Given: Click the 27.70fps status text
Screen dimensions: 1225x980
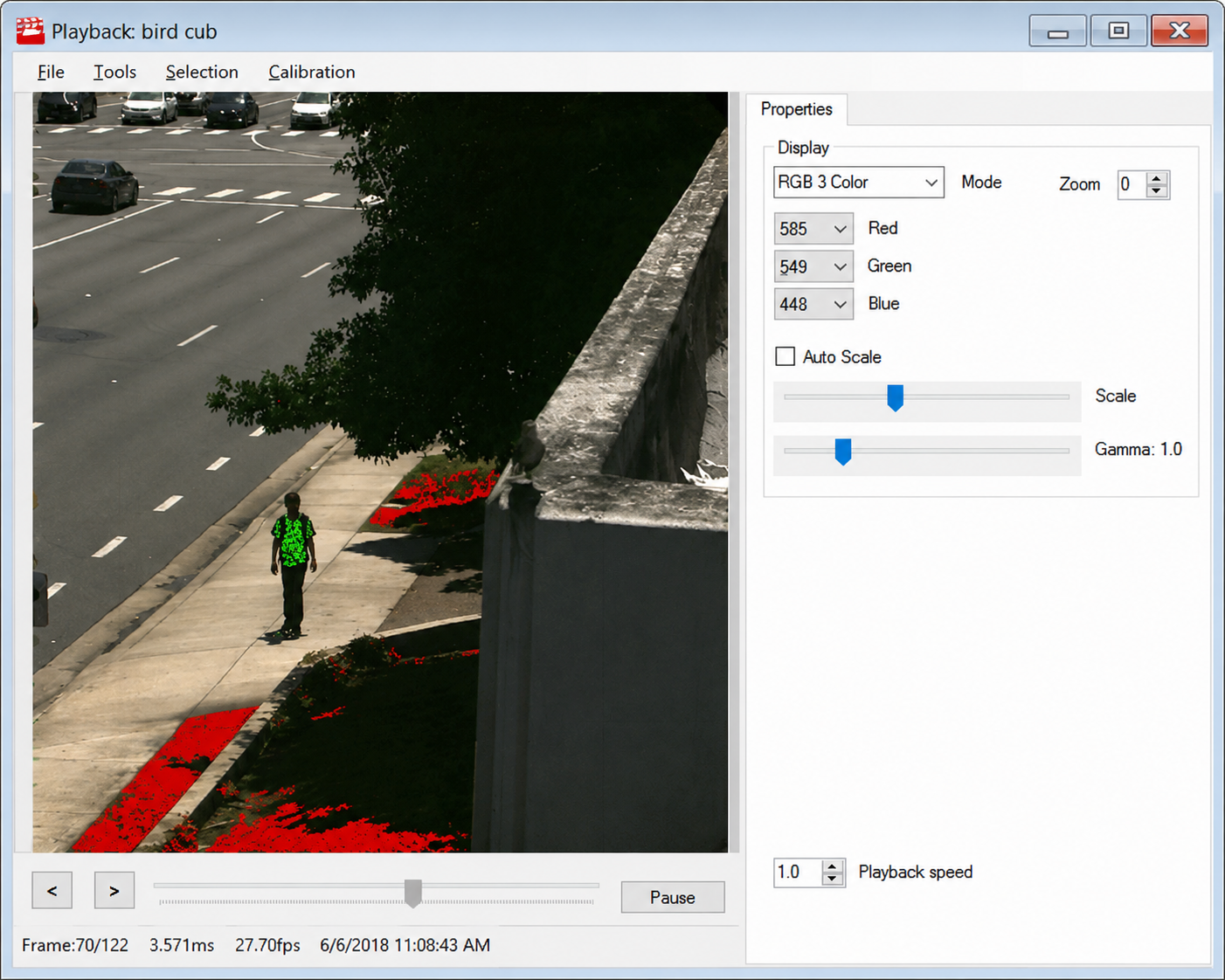Looking at the screenshot, I should click(267, 945).
